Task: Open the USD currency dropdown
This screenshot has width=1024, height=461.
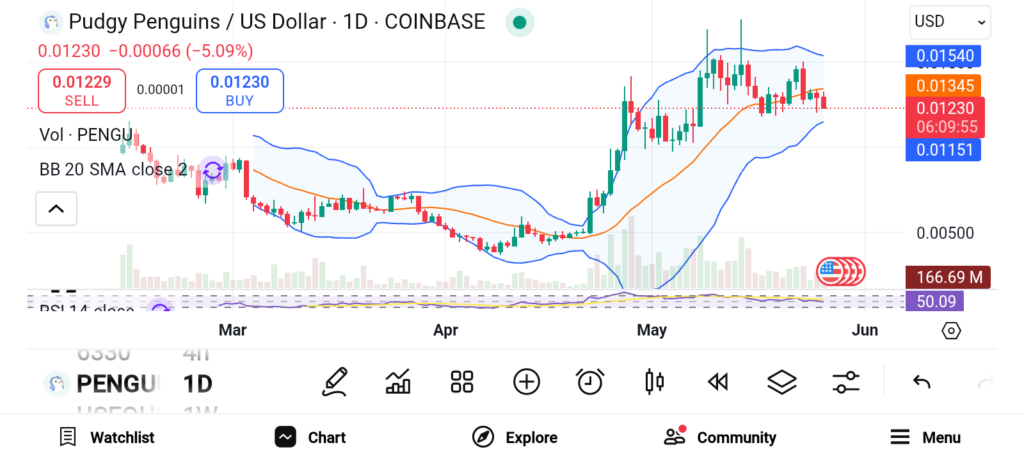Action: 950,22
